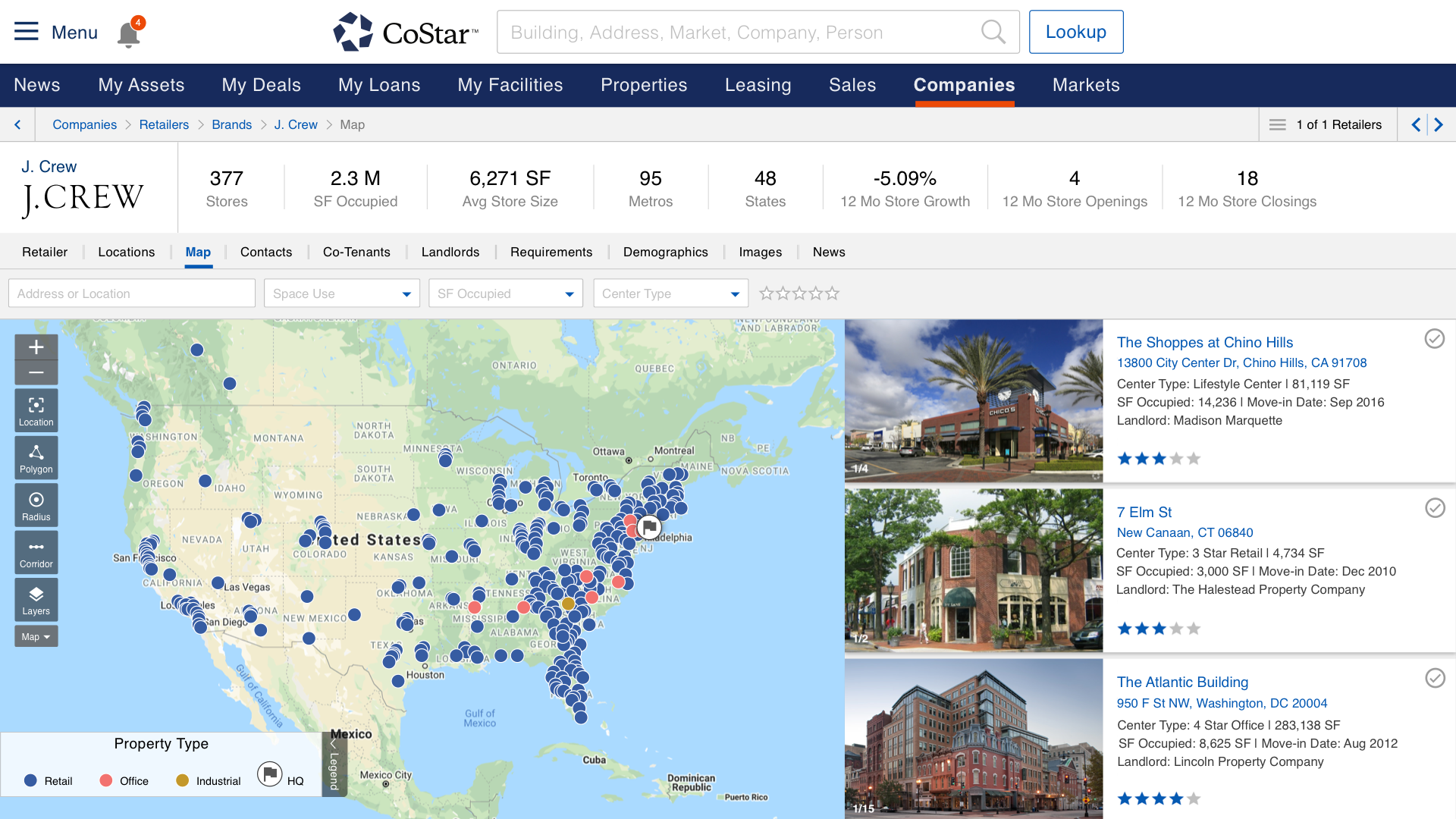Expand the Center Type dropdown
Viewport: 1456px width, 819px height.
670,293
